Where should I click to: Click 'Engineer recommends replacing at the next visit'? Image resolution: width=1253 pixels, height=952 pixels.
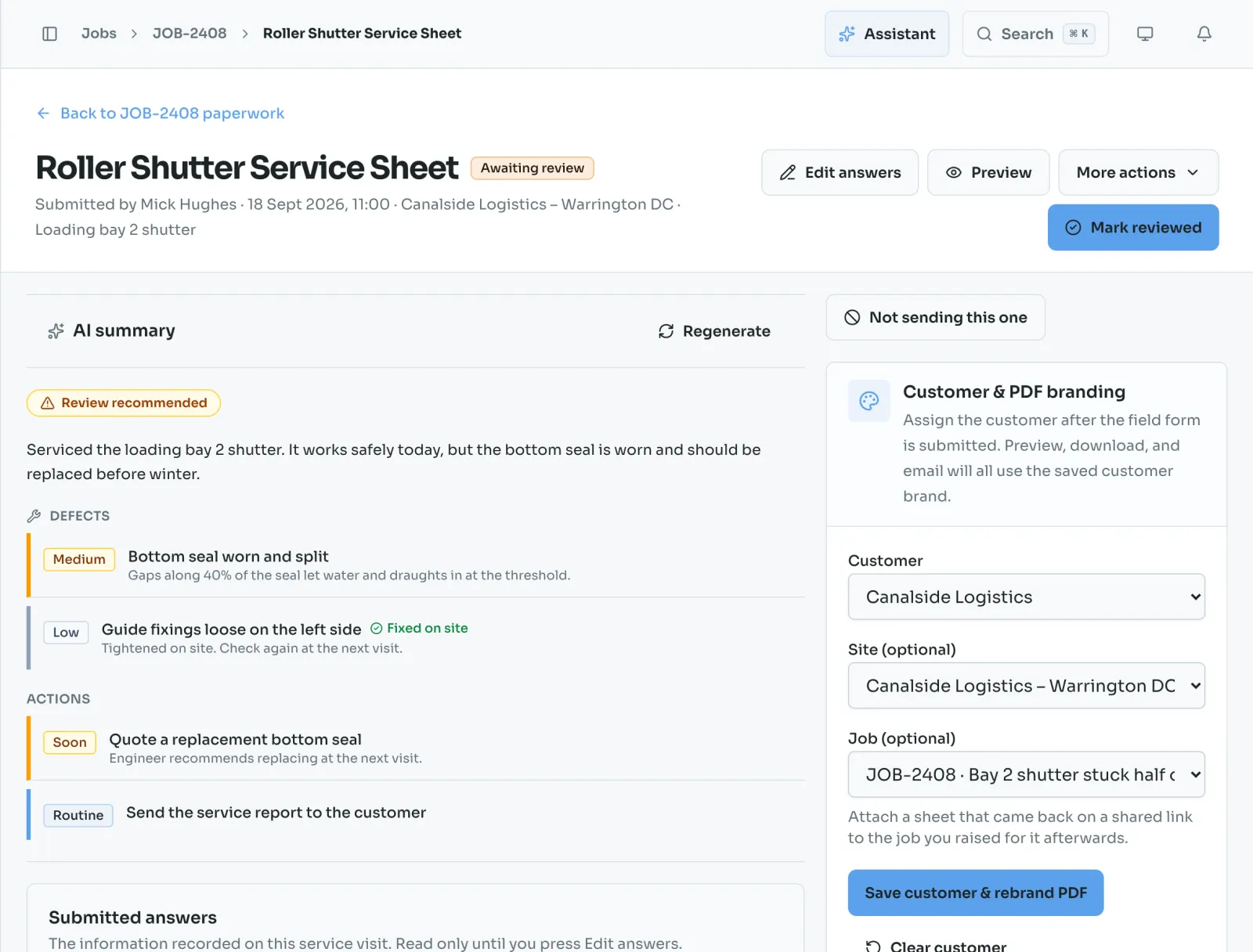coord(265,758)
